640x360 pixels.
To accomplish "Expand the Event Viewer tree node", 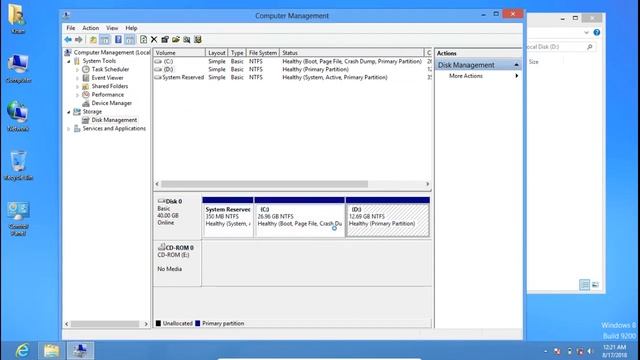I will (78, 78).
